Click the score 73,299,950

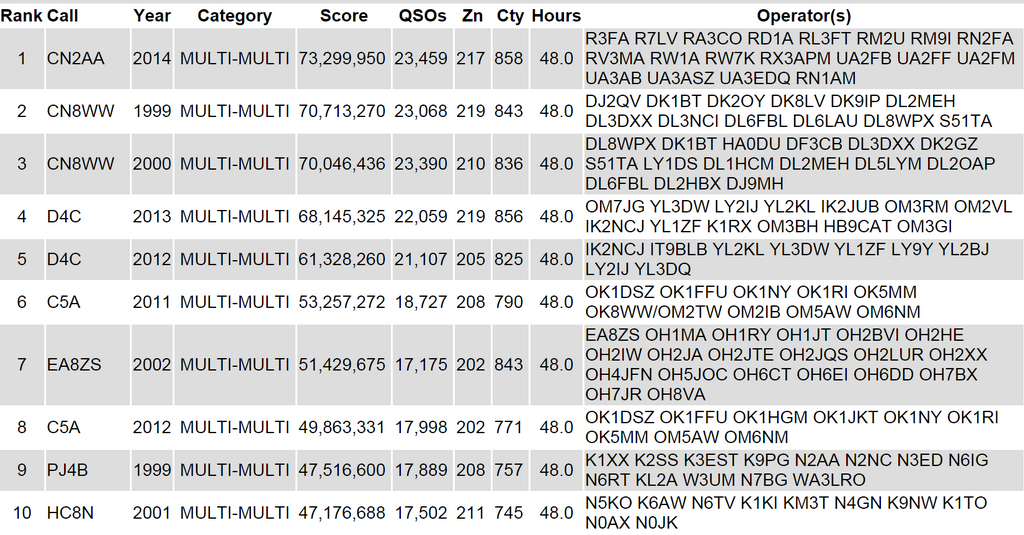click(342, 59)
